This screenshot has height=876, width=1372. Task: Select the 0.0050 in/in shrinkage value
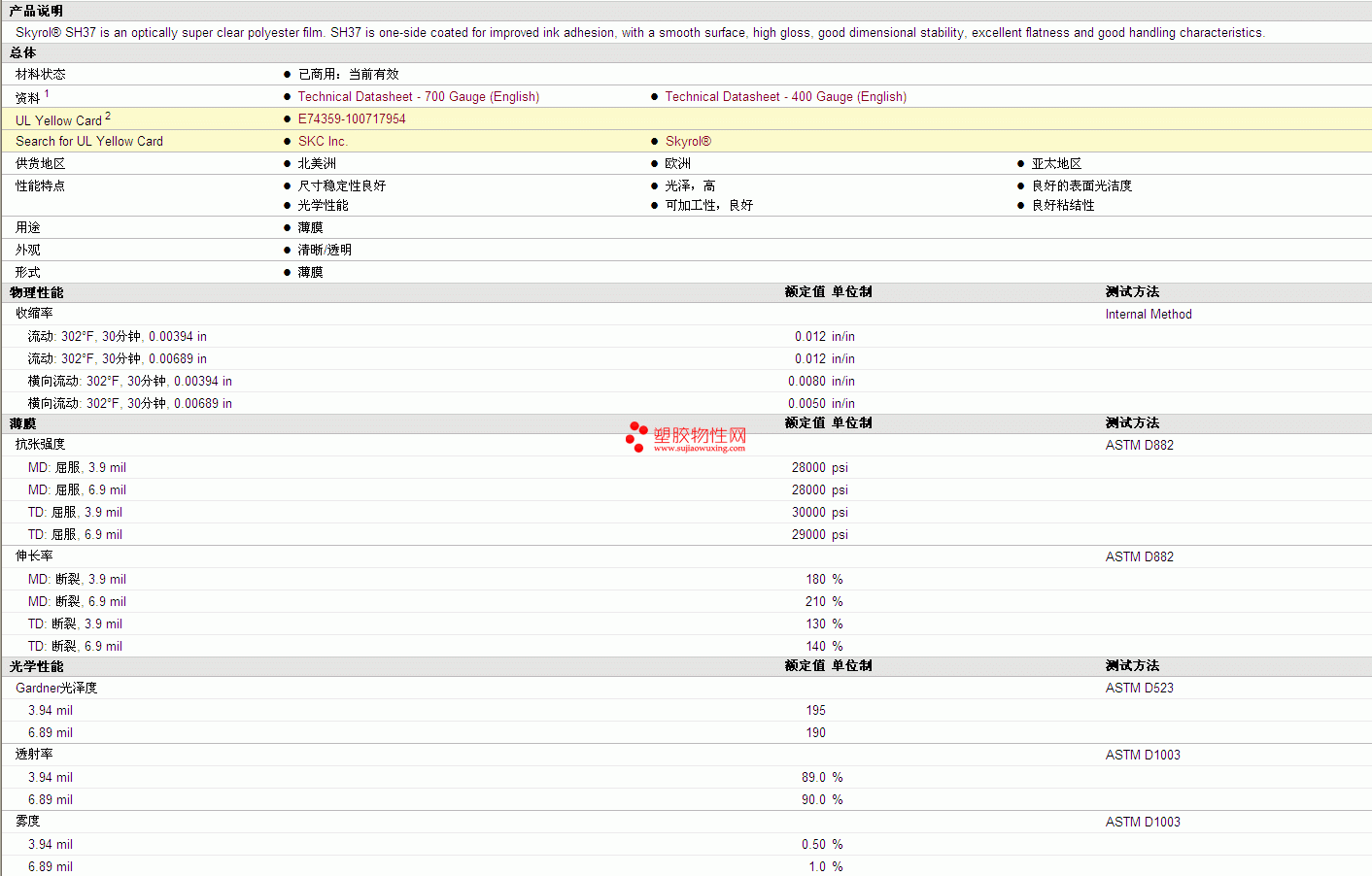tap(821, 403)
